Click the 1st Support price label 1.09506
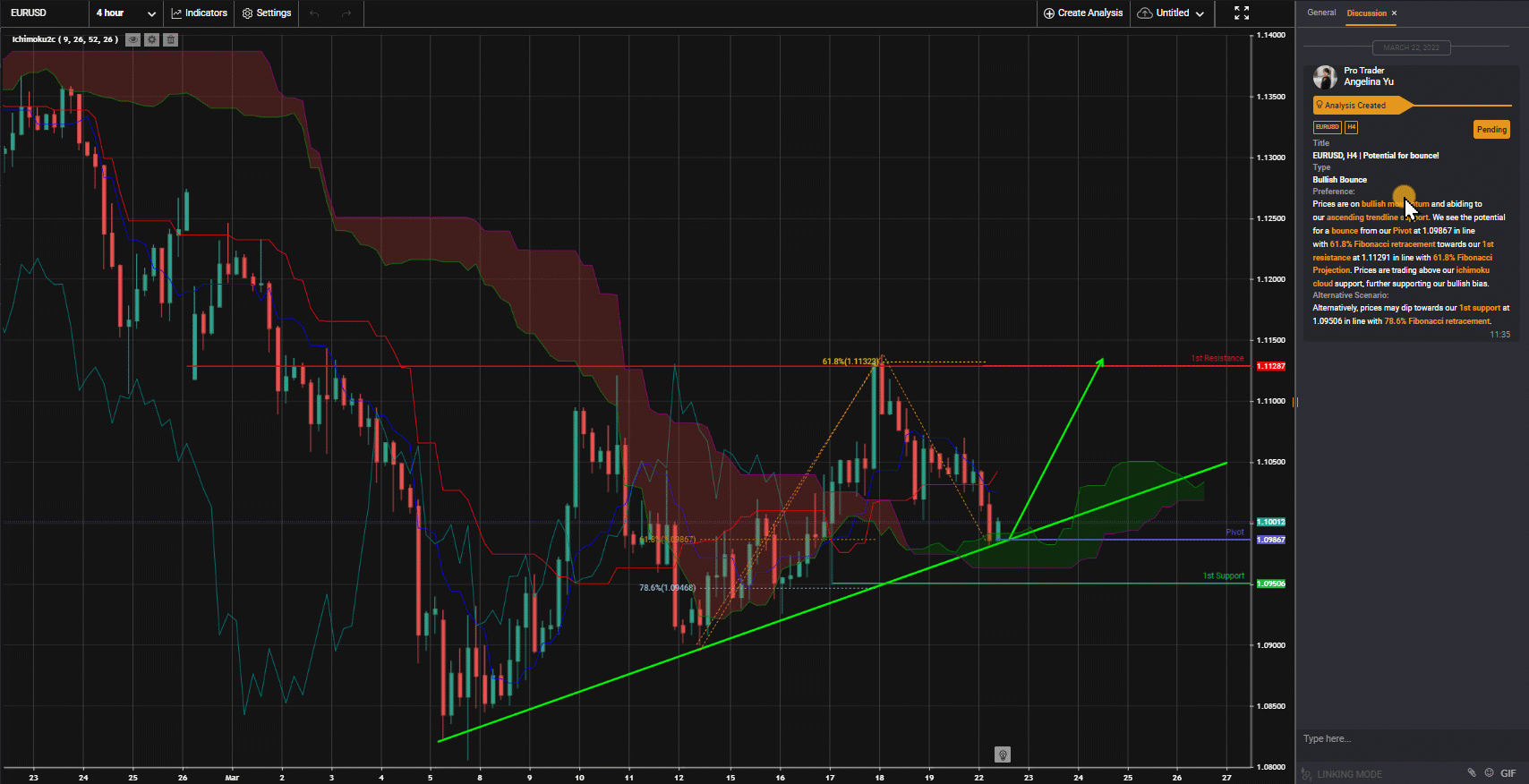The width and height of the screenshot is (1529, 784). pos(1271,584)
